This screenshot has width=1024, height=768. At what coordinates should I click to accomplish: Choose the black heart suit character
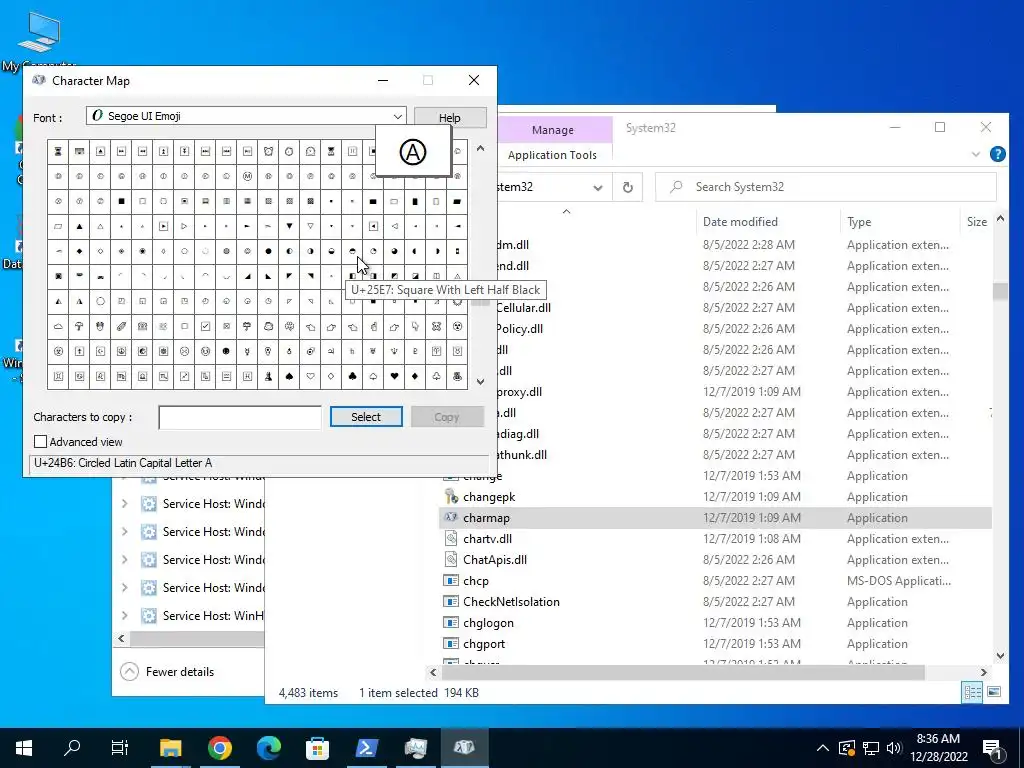coord(394,376)
